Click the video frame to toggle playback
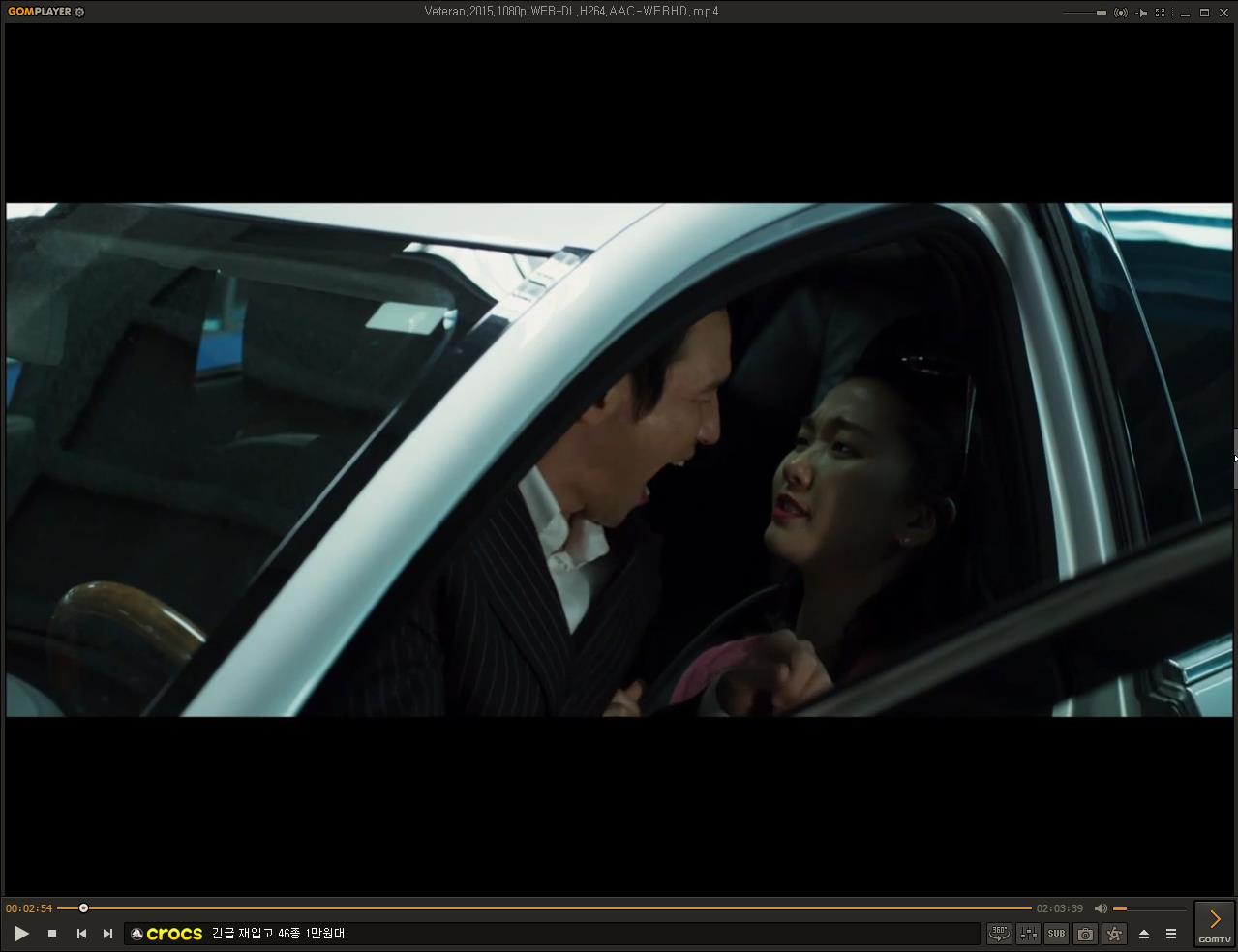The width and height of the screenshot is (1238, 952). click(619, 460)
